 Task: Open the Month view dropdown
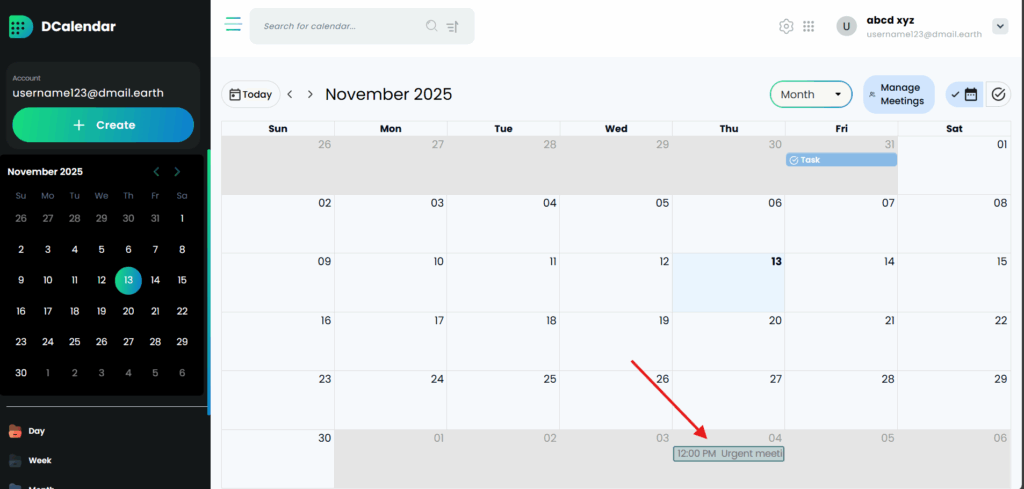coord(810,94)
